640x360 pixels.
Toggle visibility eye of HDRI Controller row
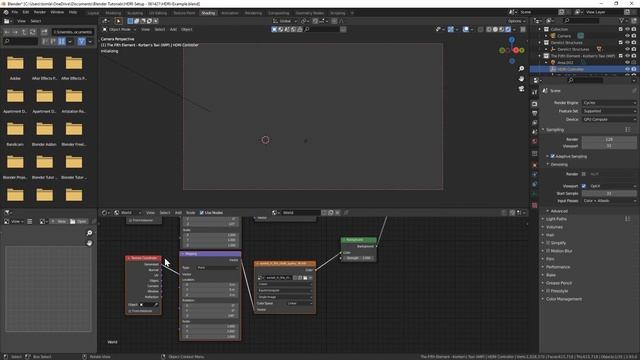pyautogui.click(x=627, y=69)
